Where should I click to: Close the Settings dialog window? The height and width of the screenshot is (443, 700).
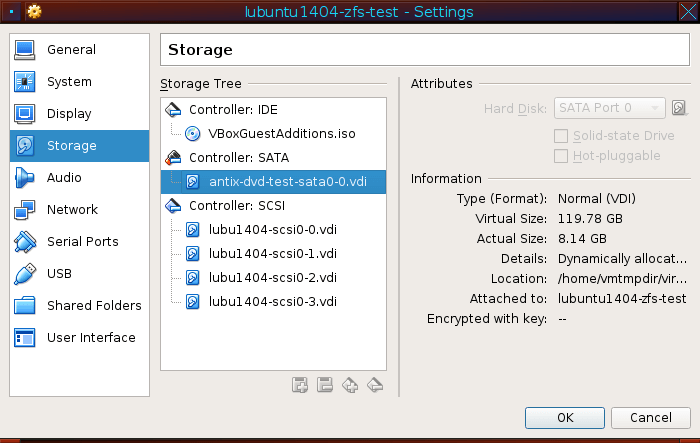688,12
